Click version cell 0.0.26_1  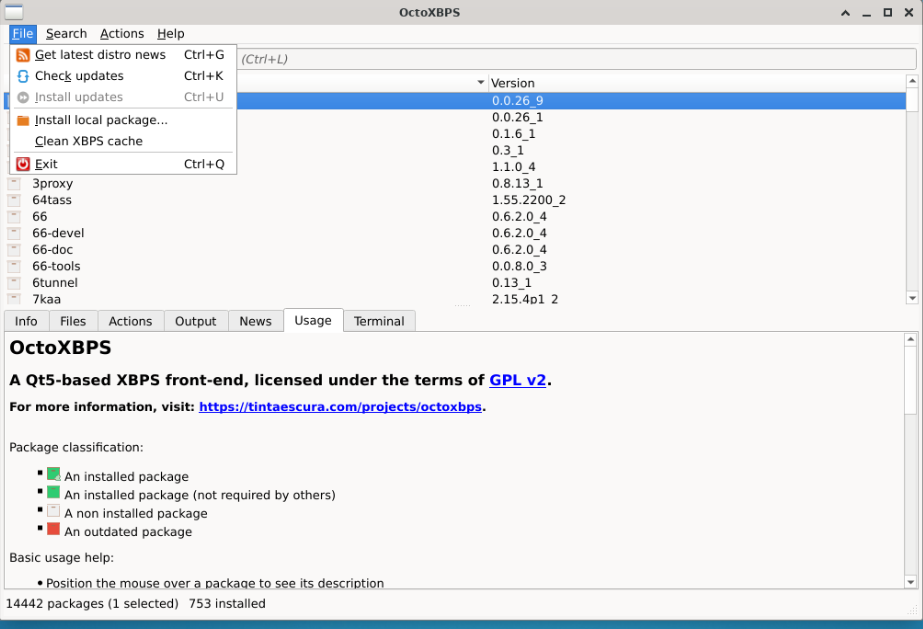pyautogui.click(x=517, y=117)
